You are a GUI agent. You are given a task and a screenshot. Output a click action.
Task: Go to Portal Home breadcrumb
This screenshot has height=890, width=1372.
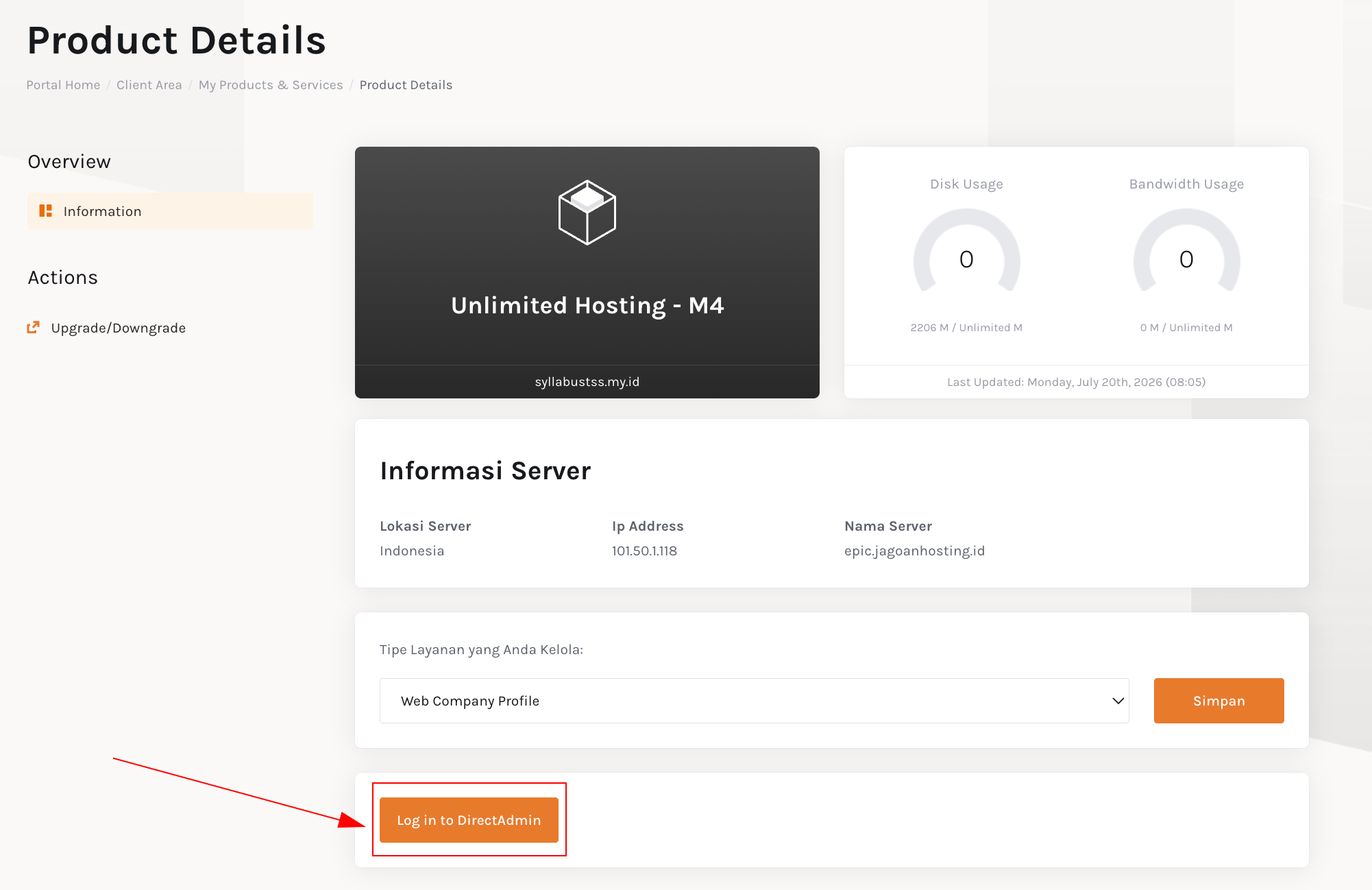(x=63, y=85)
